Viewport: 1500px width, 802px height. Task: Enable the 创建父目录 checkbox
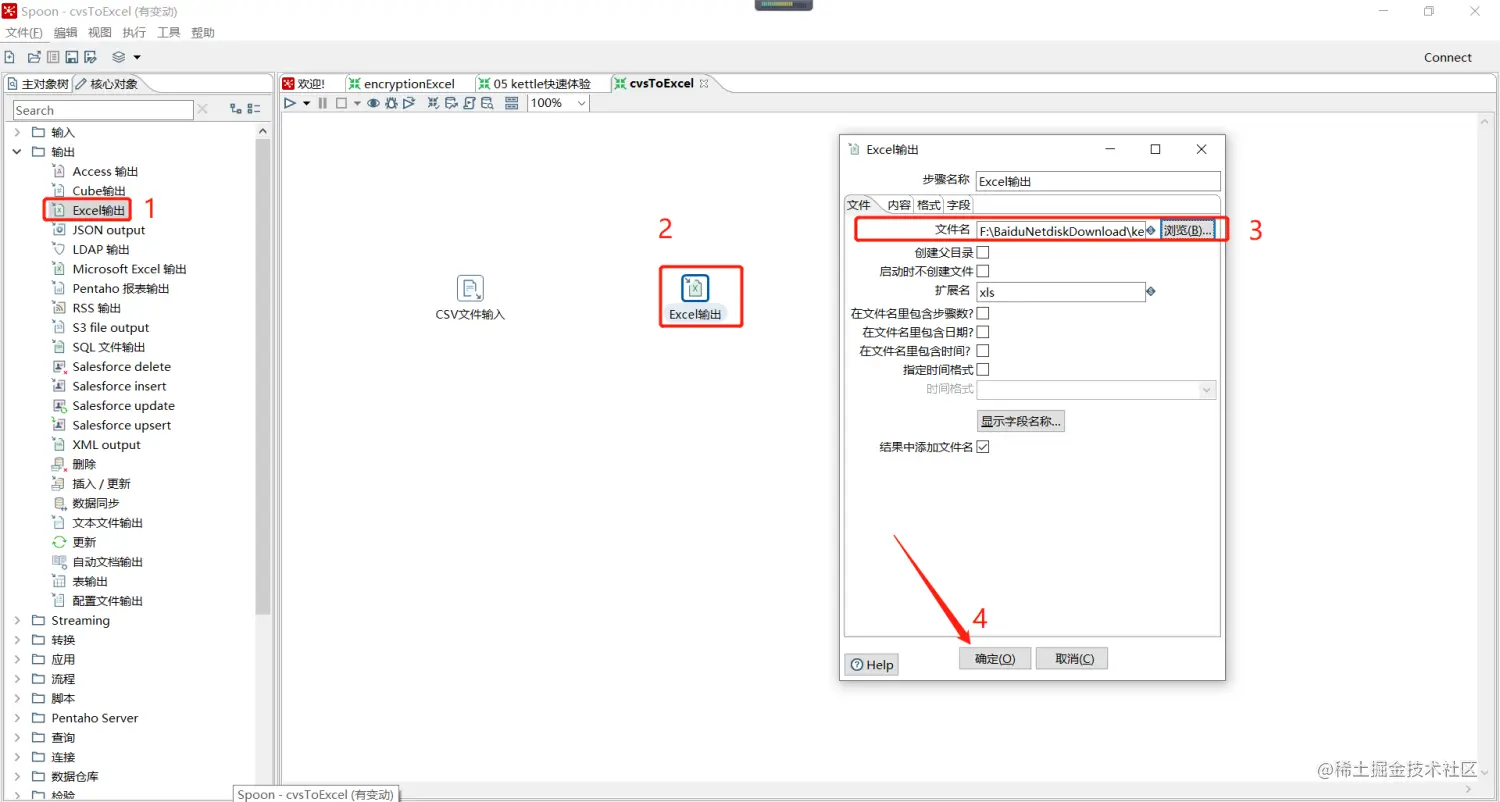pos(983,252)
